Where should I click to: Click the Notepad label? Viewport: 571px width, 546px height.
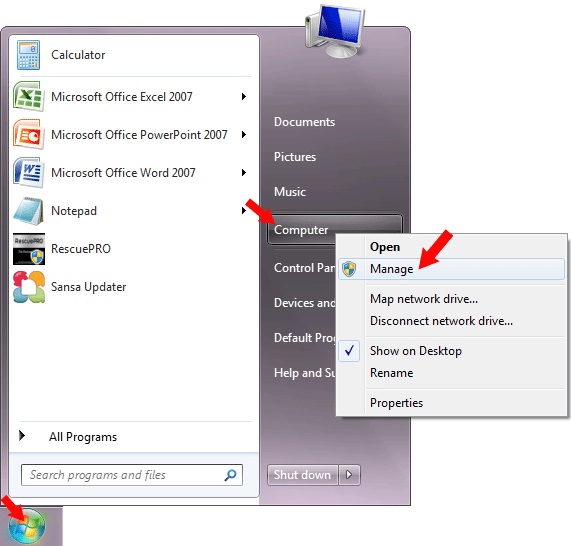coord(74,211)
